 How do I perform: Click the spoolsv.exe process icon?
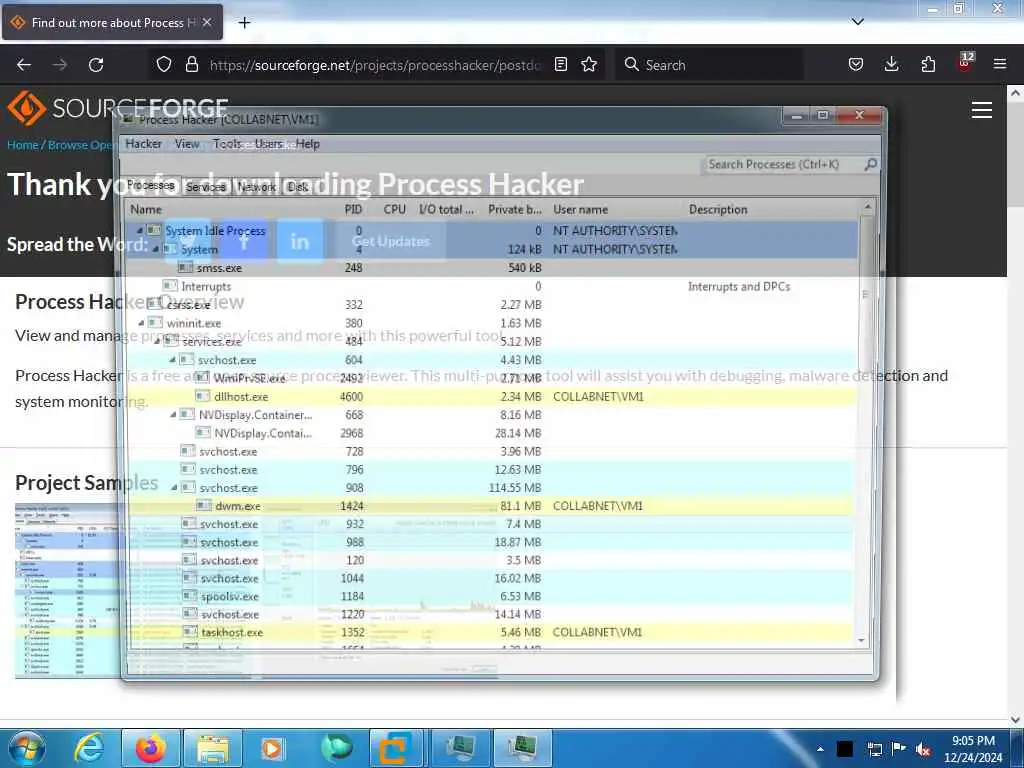[x=190, y=596]
